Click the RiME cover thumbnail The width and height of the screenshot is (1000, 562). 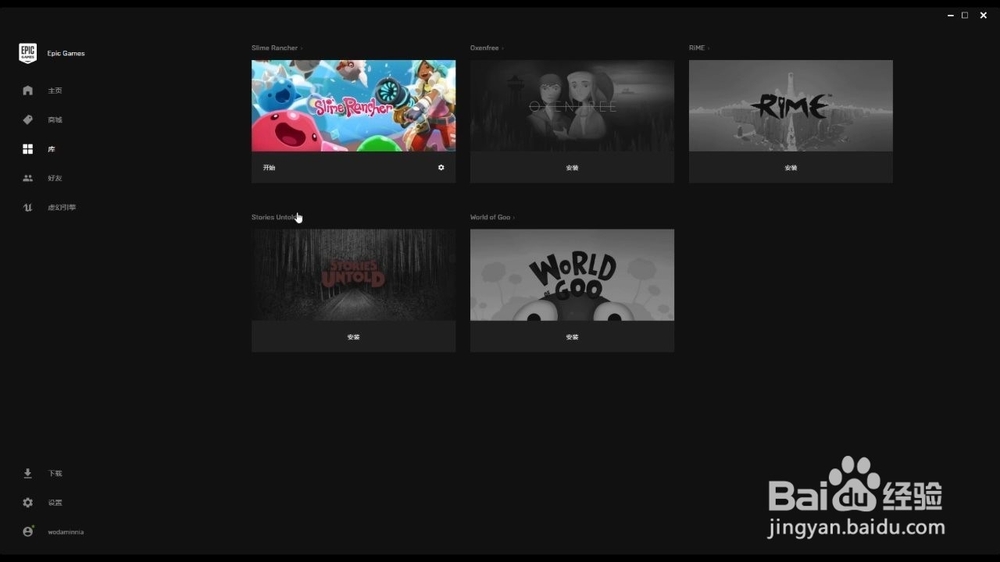[791, 106]
